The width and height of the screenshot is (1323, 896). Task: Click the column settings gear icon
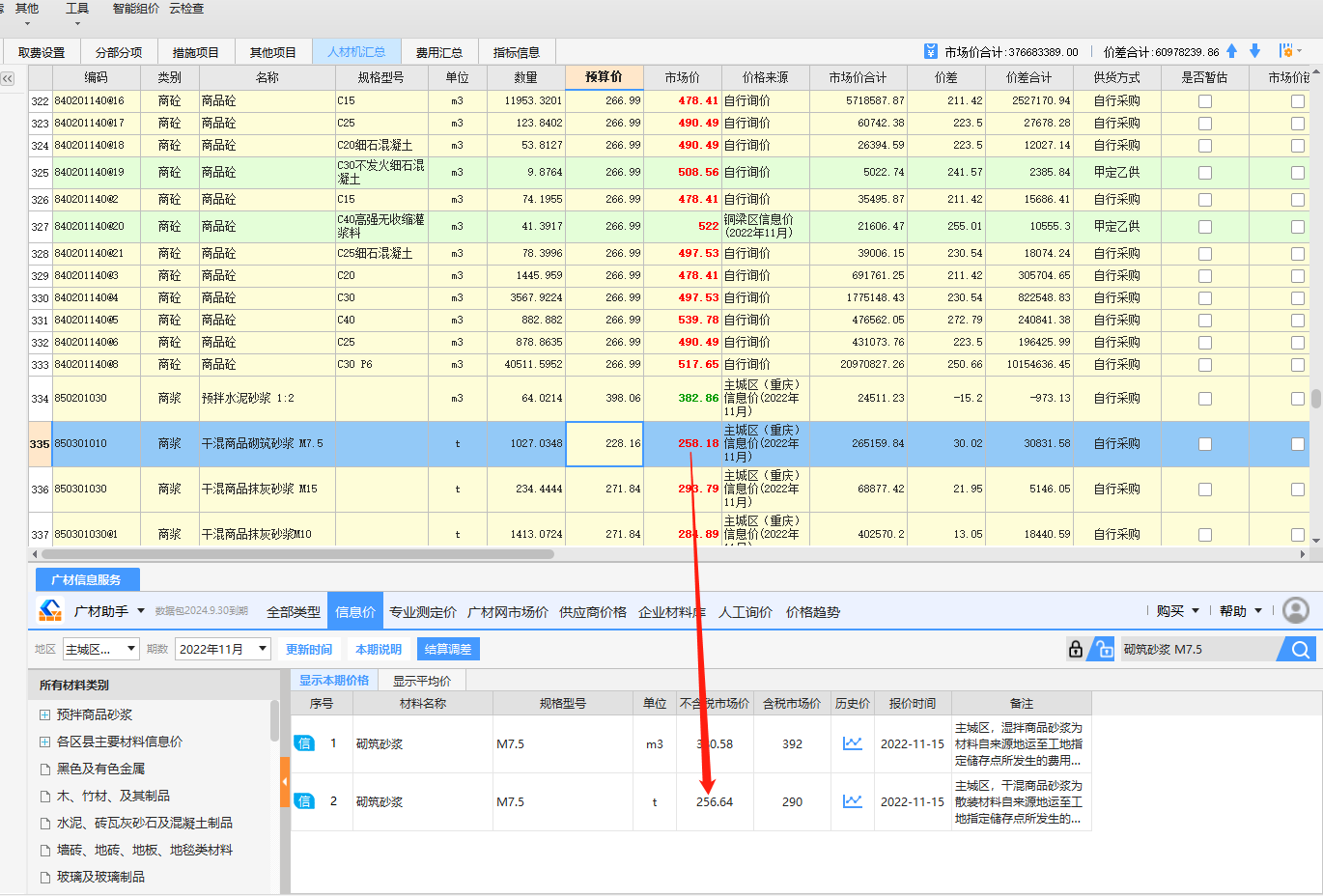(x=1285, y=51)
